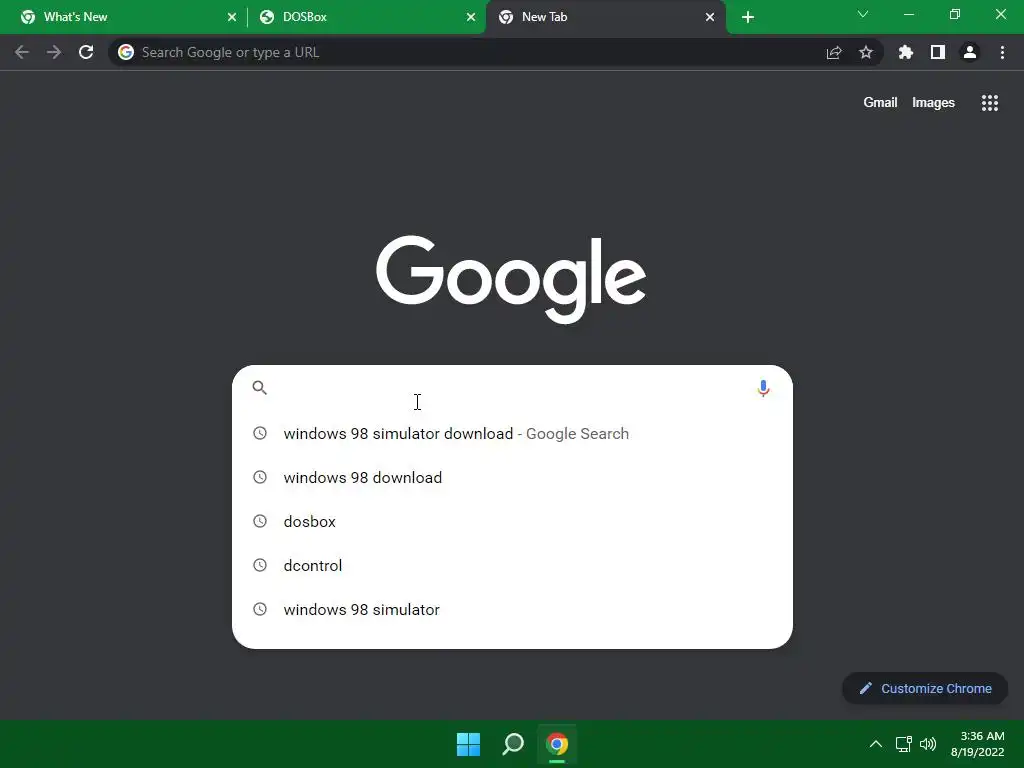Close the New Tab tab
The image size is (1024, 768).
(710, 17)
